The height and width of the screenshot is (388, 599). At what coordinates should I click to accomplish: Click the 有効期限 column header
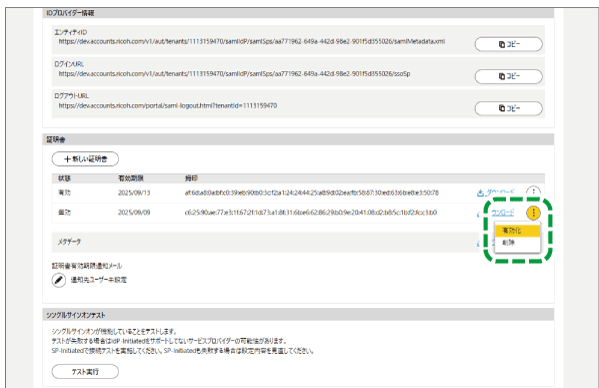[131, 178]
